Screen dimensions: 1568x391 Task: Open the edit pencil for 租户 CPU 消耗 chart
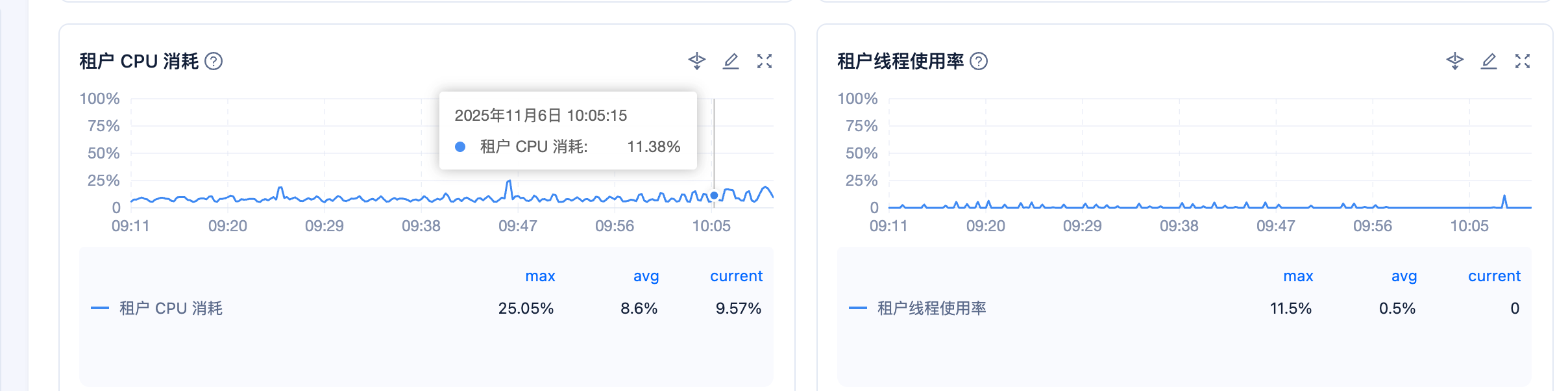[731, 61]
